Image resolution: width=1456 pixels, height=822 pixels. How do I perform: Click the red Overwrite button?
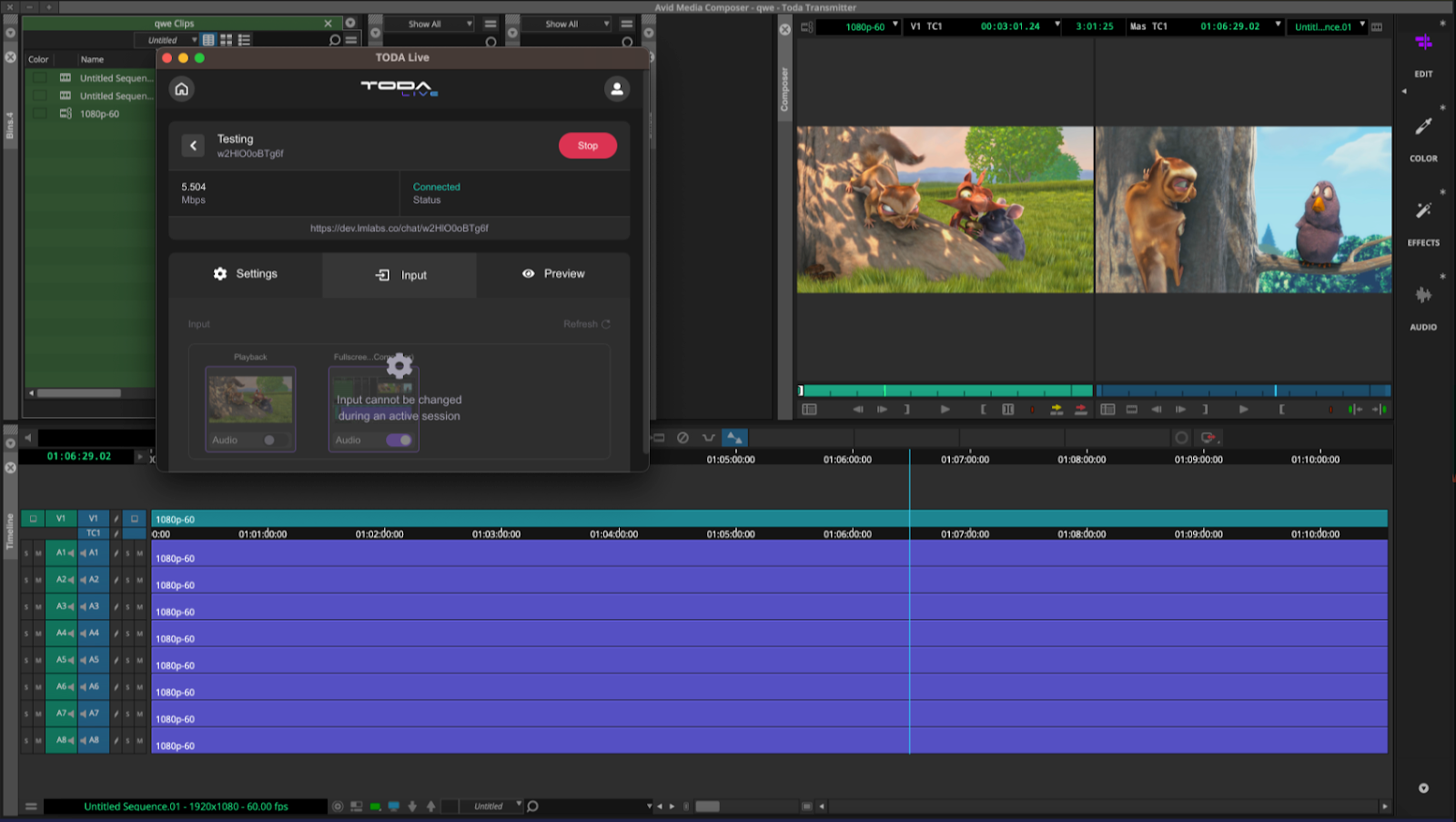point(1080,410)
